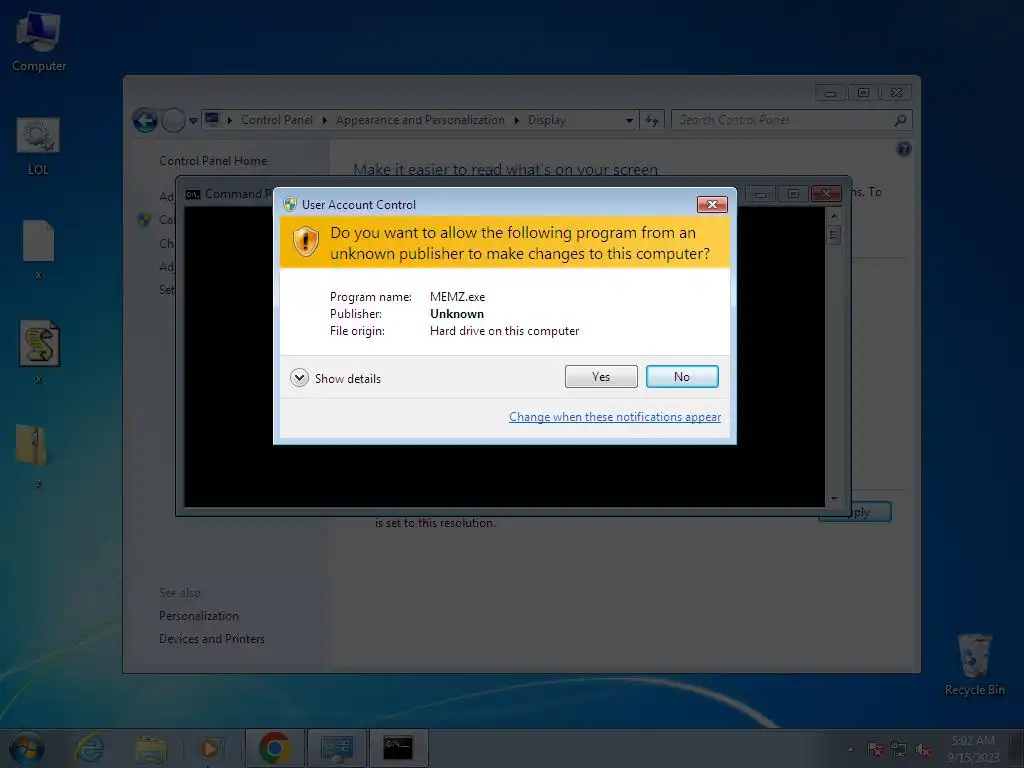Image resolution: width=1024 pixels, height=768 pixels.
Task: Switch to Command Prompt taskbar button
Action: click(x=398, y=748)
